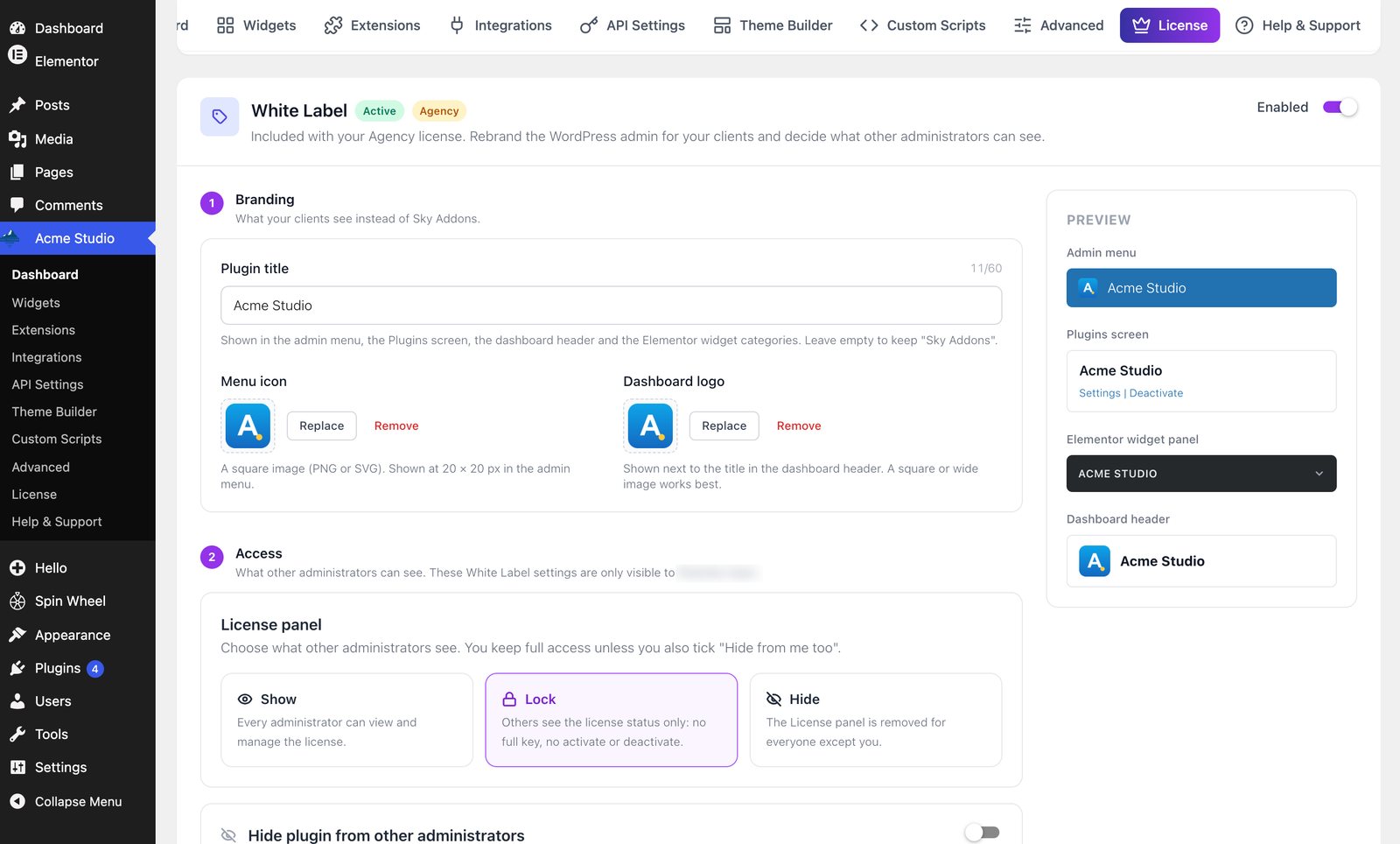Image resolution: width=1400 pixels, height=844 pixels.
Task: Click the Elementor logo icon in sidebar
Action: click(17, 55)
